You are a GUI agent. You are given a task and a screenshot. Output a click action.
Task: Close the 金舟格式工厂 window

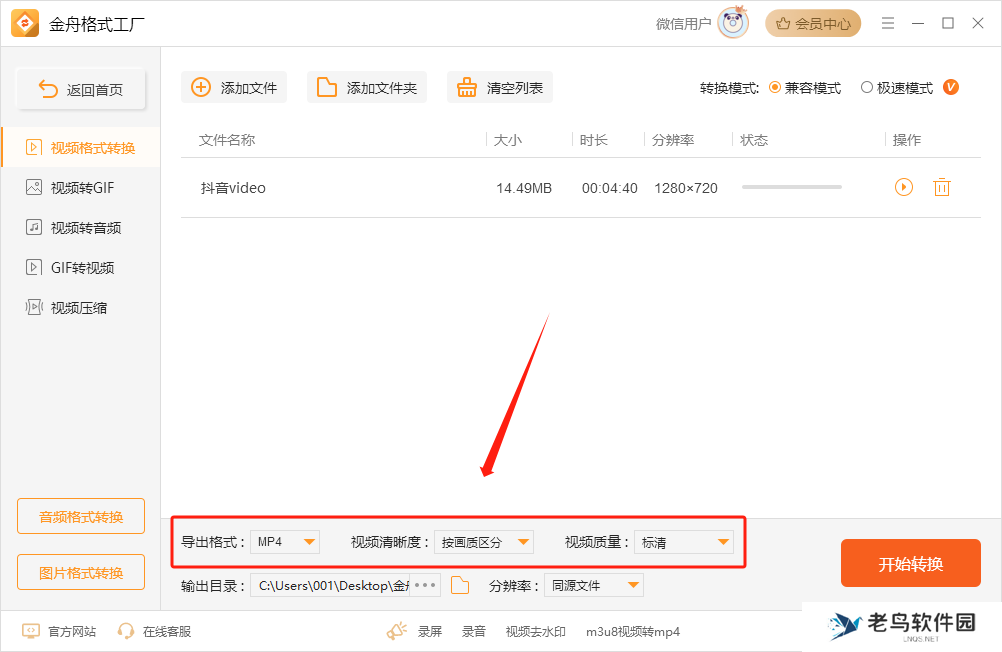click(978, 24)
